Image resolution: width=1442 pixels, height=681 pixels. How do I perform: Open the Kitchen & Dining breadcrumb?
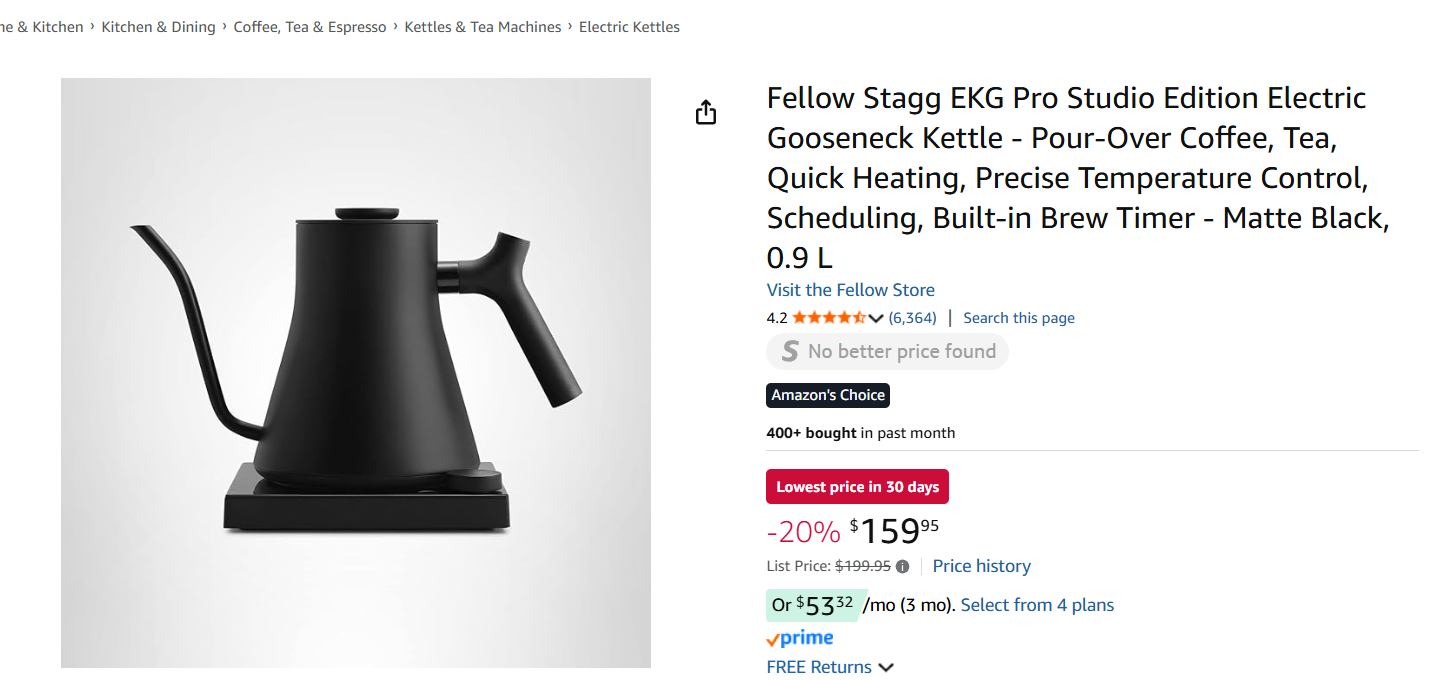(x=158, y=27)
